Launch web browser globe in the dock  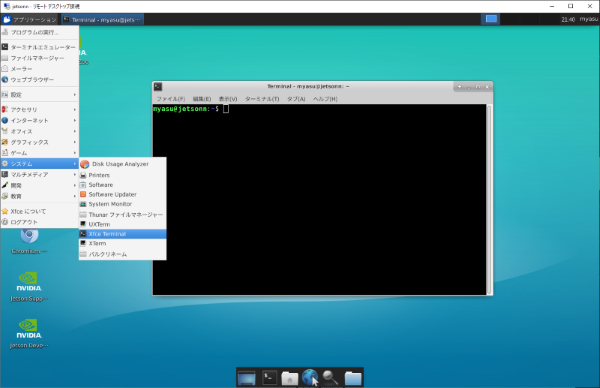[x=310, y=377]
